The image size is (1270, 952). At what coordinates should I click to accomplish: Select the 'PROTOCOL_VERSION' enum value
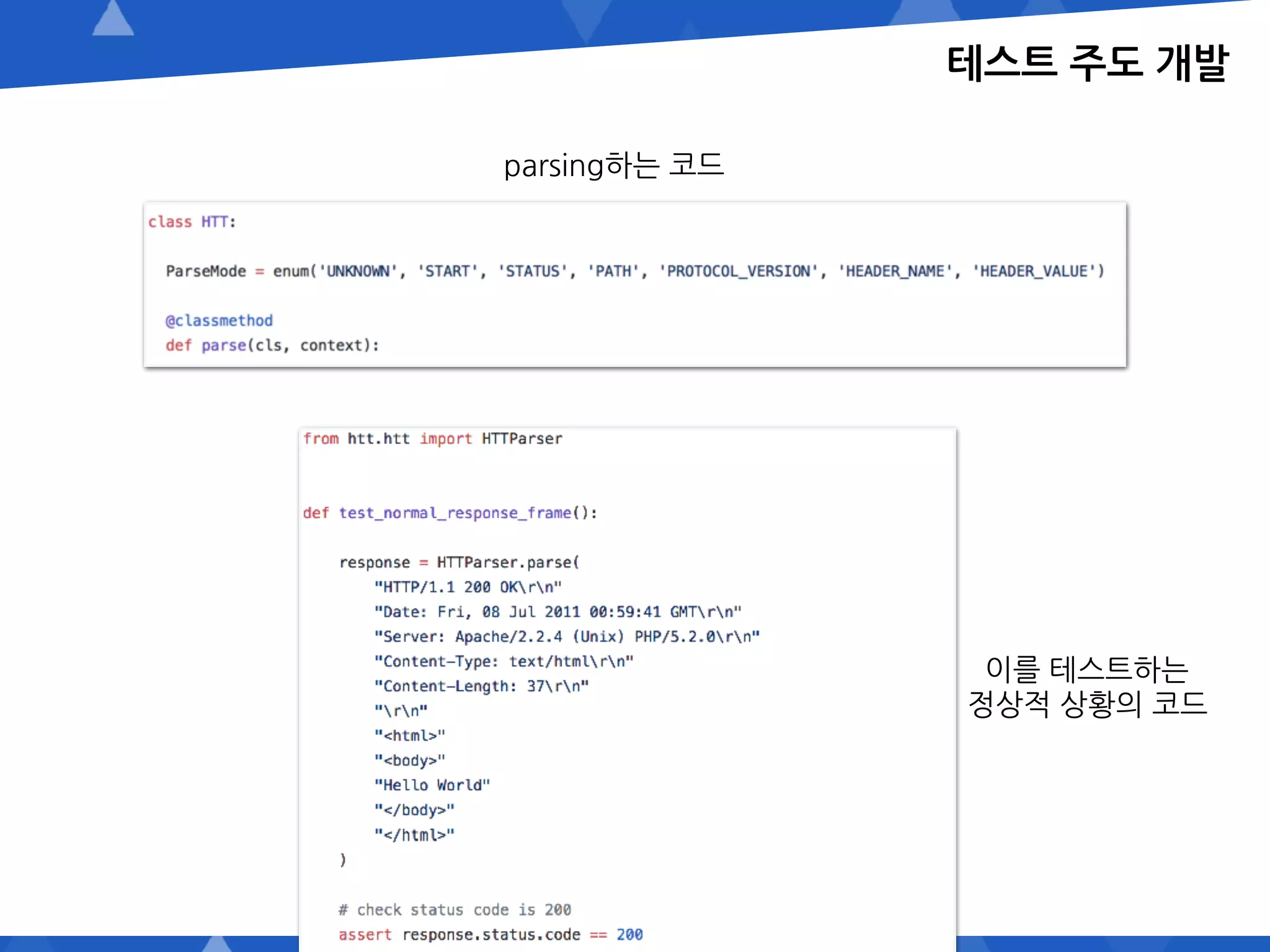pyautogui.click(x=739, y=271)
